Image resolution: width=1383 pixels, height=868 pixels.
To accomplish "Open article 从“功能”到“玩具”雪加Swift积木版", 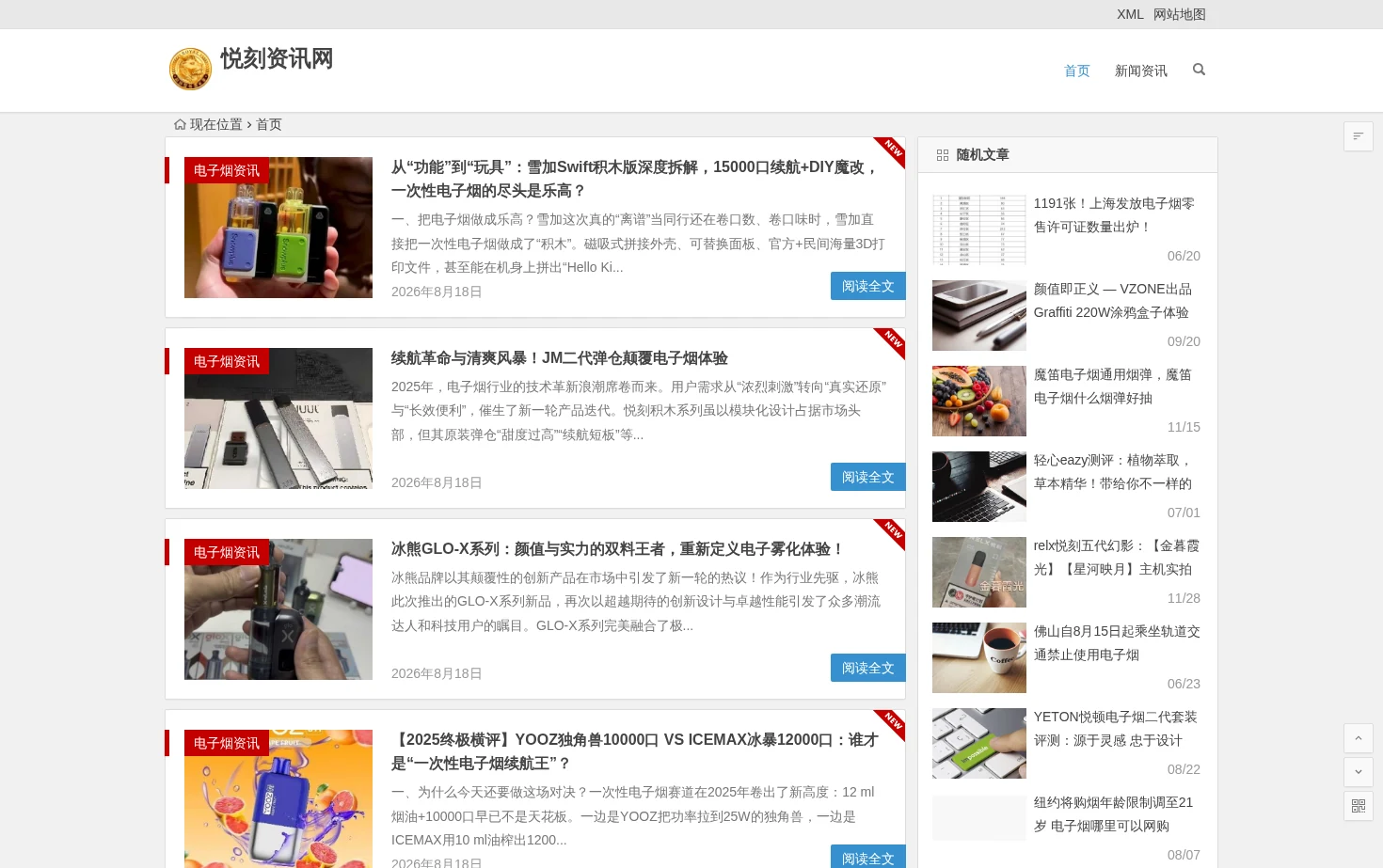I will 637,179.
